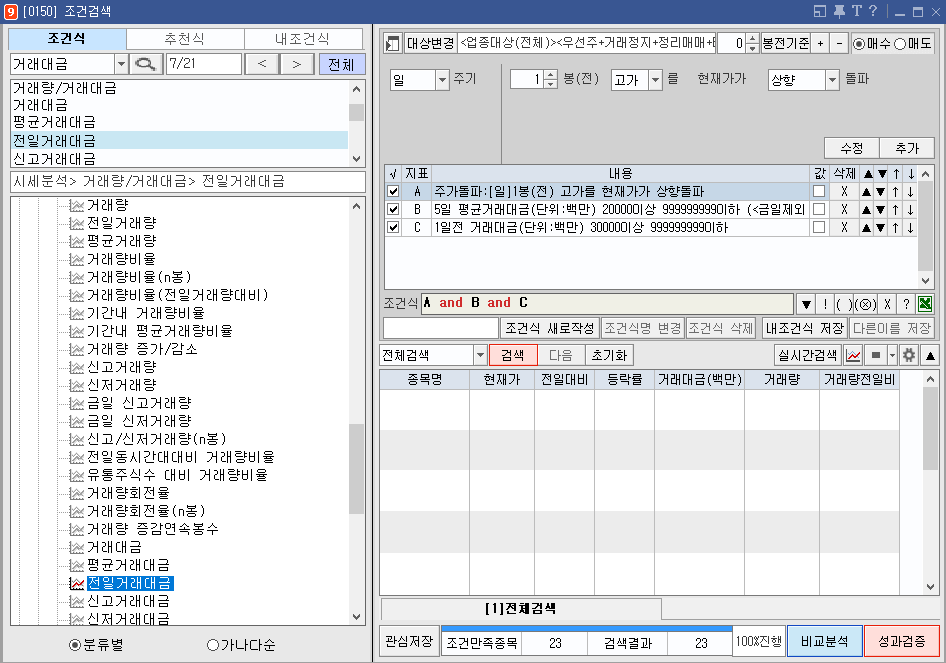Image resolution: width=946 pixels, height=663 pixels.
Task: Click 내조건식 저장 button
Action: point(804,329)
